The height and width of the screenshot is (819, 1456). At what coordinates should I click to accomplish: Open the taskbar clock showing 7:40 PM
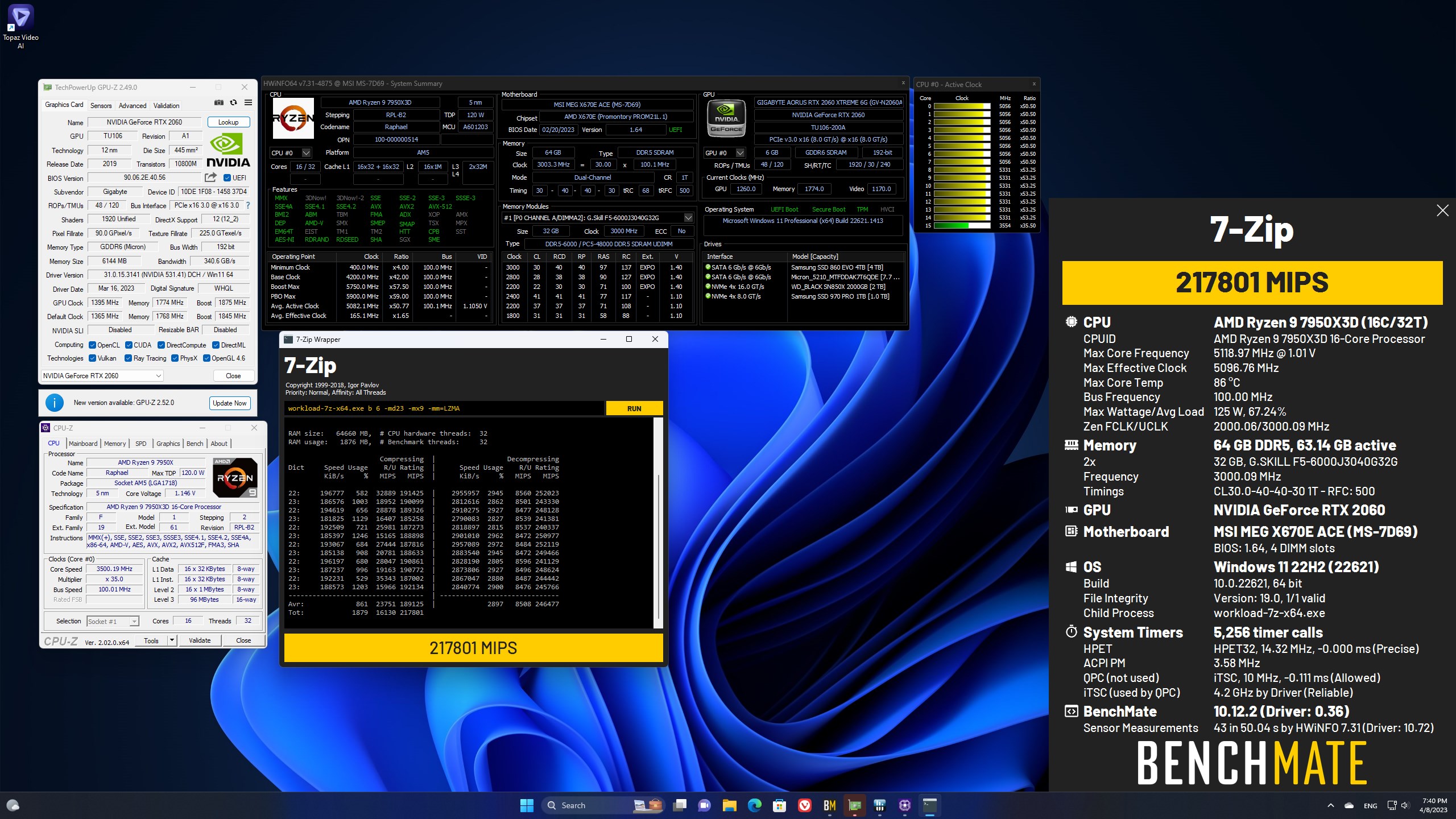pyautogui.click(x=1434, y=805)
